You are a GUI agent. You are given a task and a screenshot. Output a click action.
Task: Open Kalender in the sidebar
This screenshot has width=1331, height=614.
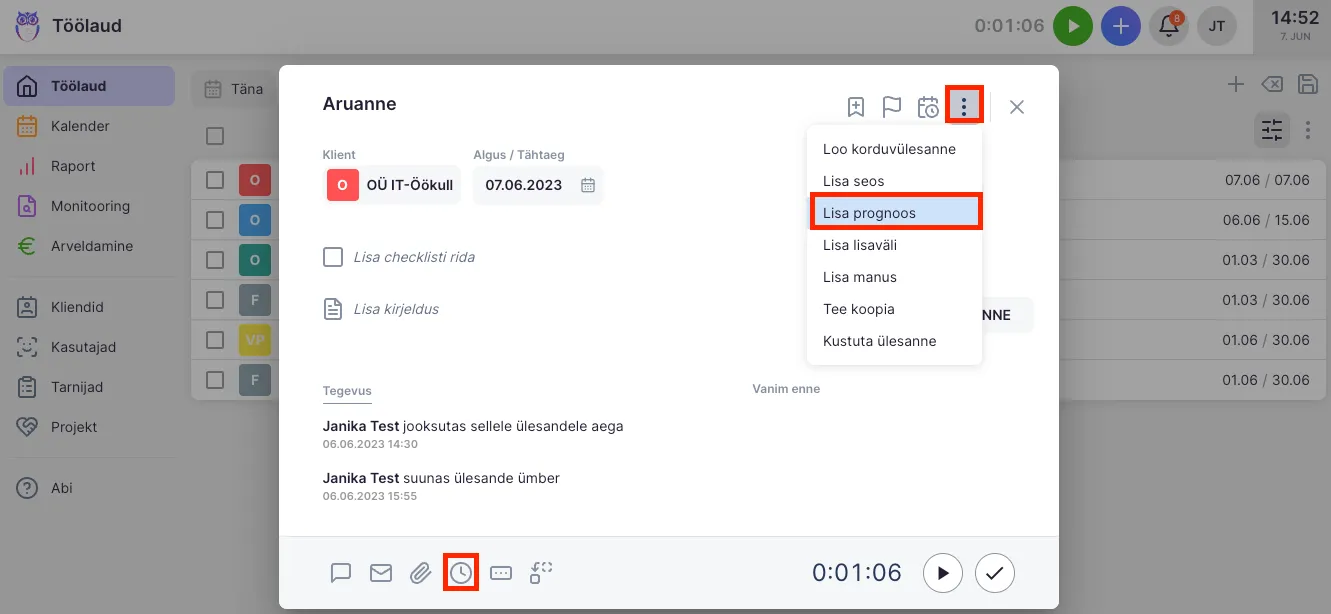(80, 126)
